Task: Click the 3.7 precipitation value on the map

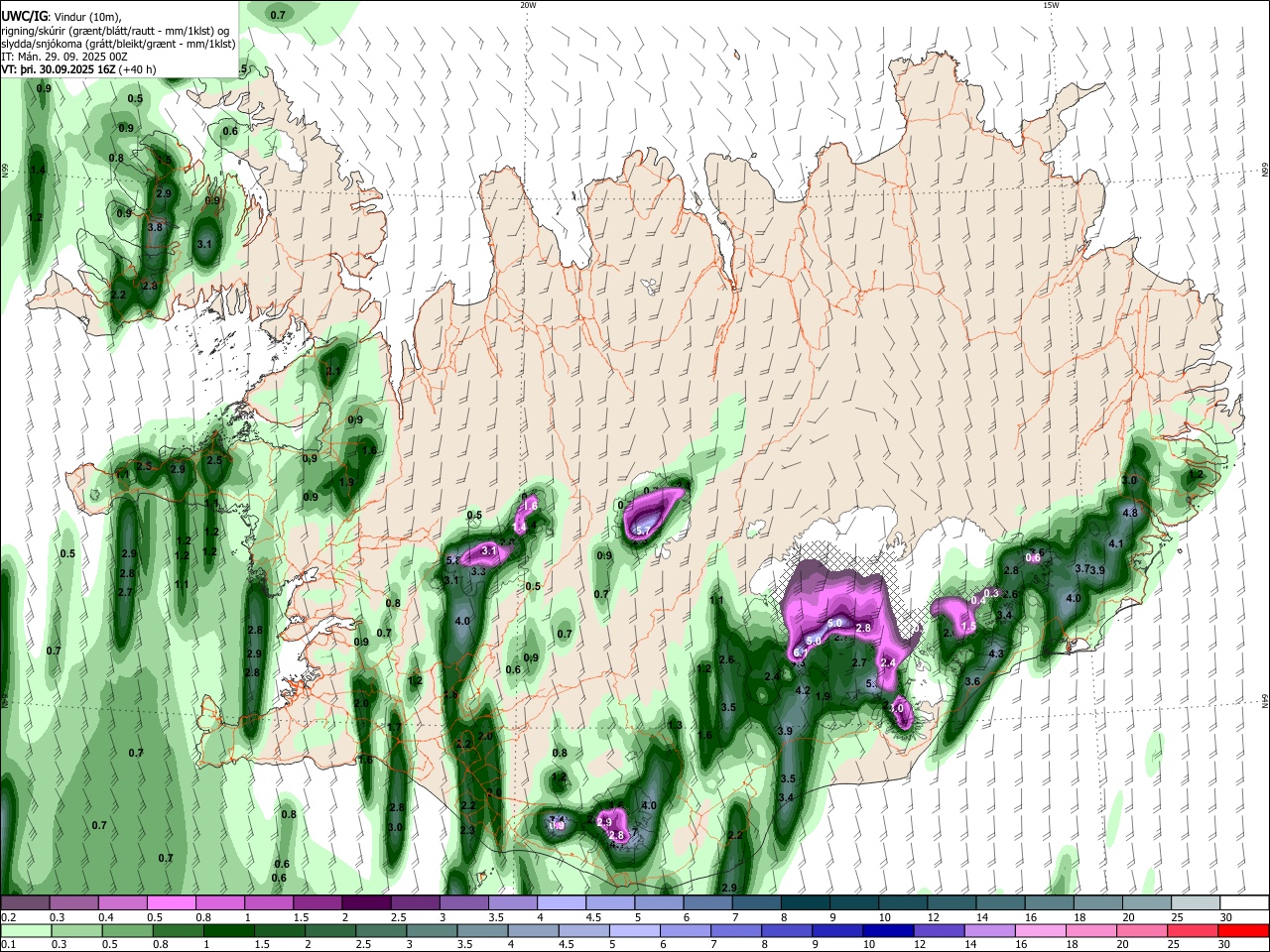Action: (1082, 568)
